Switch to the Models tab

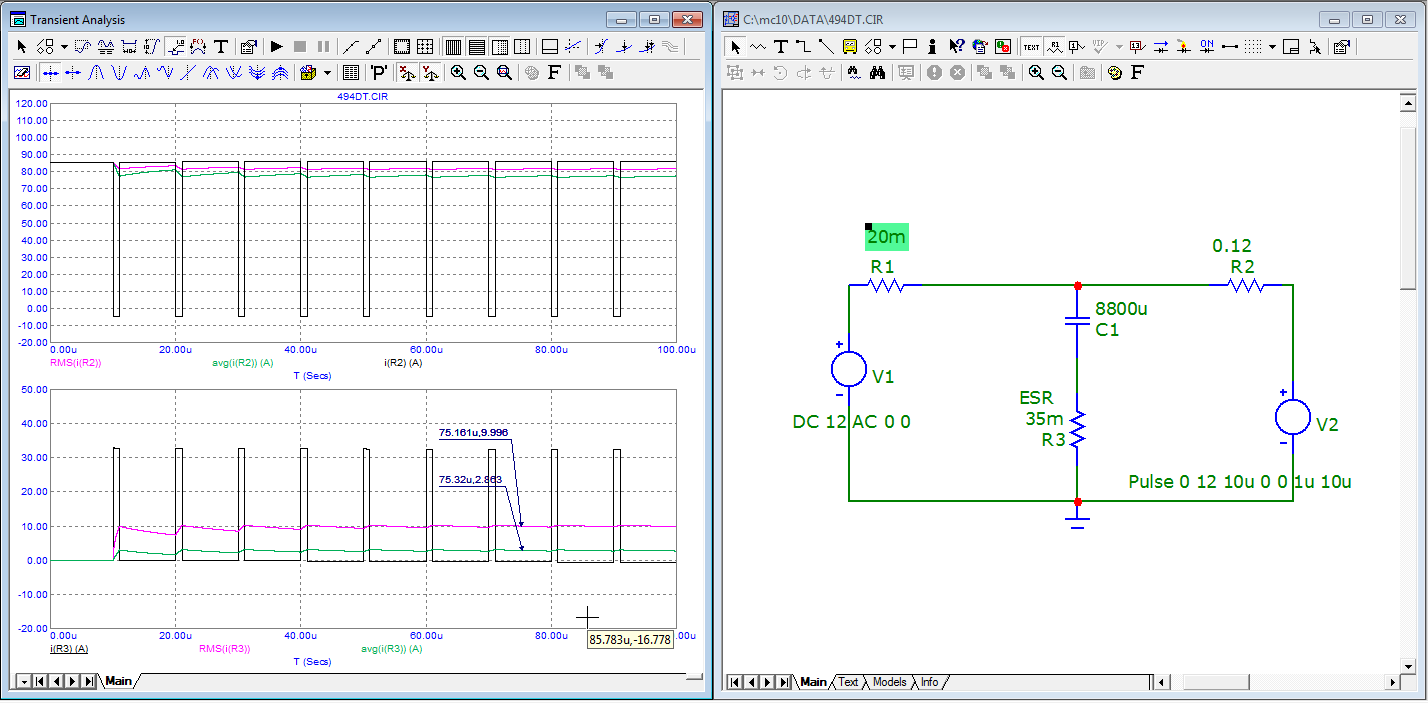[889, 682]
